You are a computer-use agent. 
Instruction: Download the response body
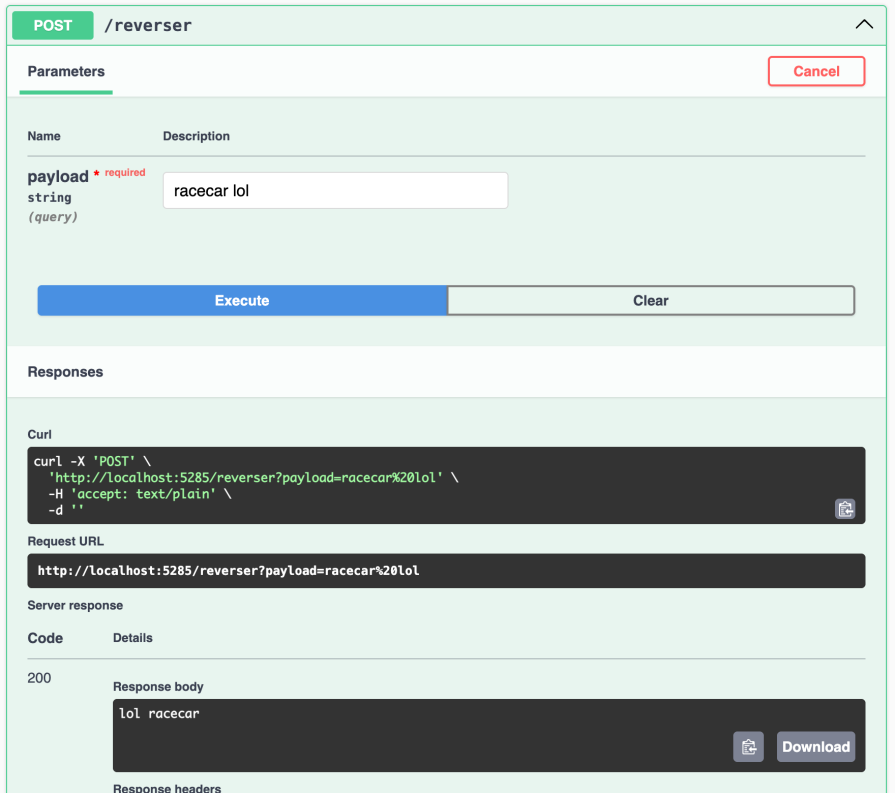pos(816,747)
